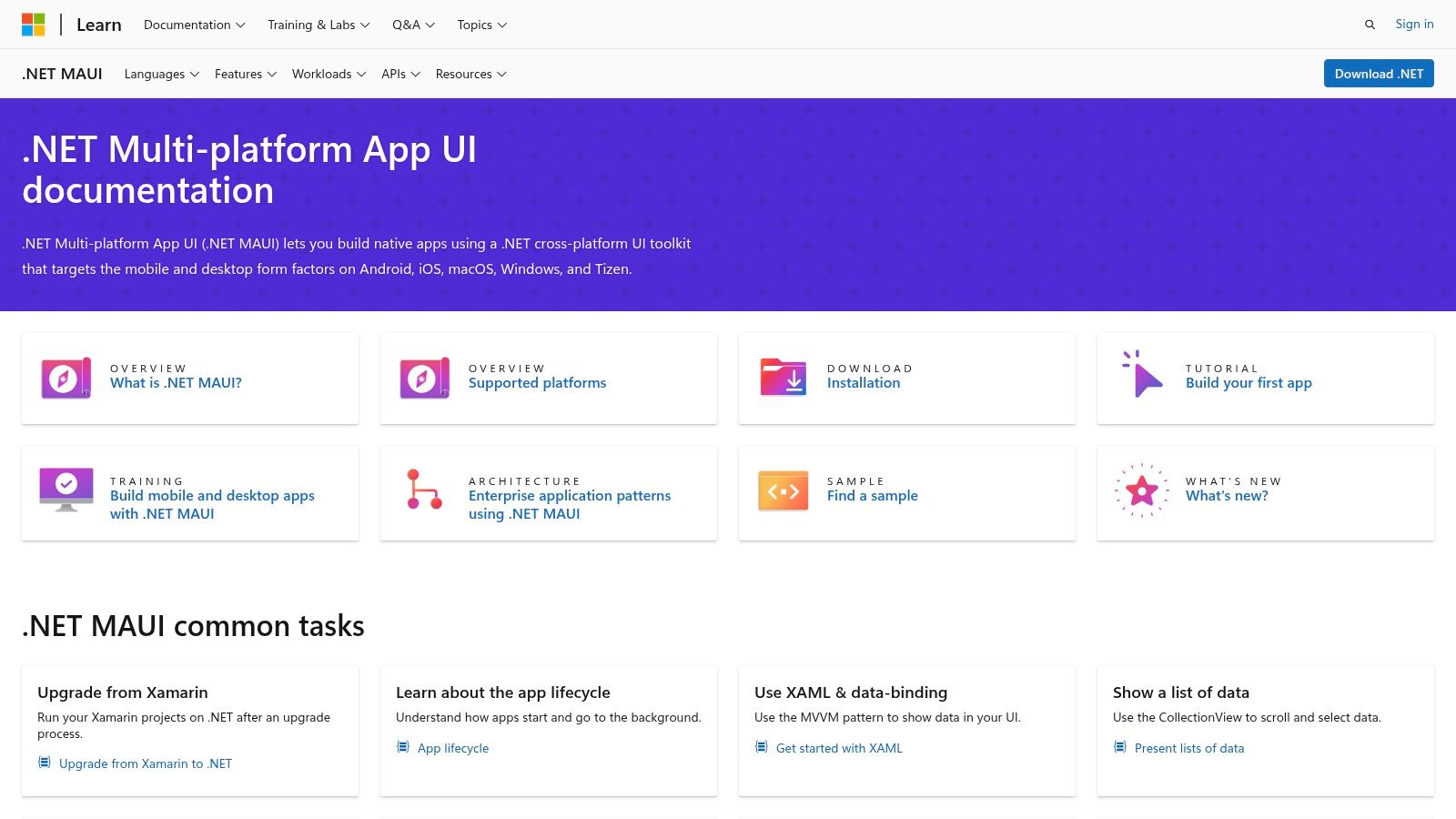The image size is (1456, 819).
Task: Click the 'Upgrade from Xamarin' card heading
Action: (x=123, y=693)
